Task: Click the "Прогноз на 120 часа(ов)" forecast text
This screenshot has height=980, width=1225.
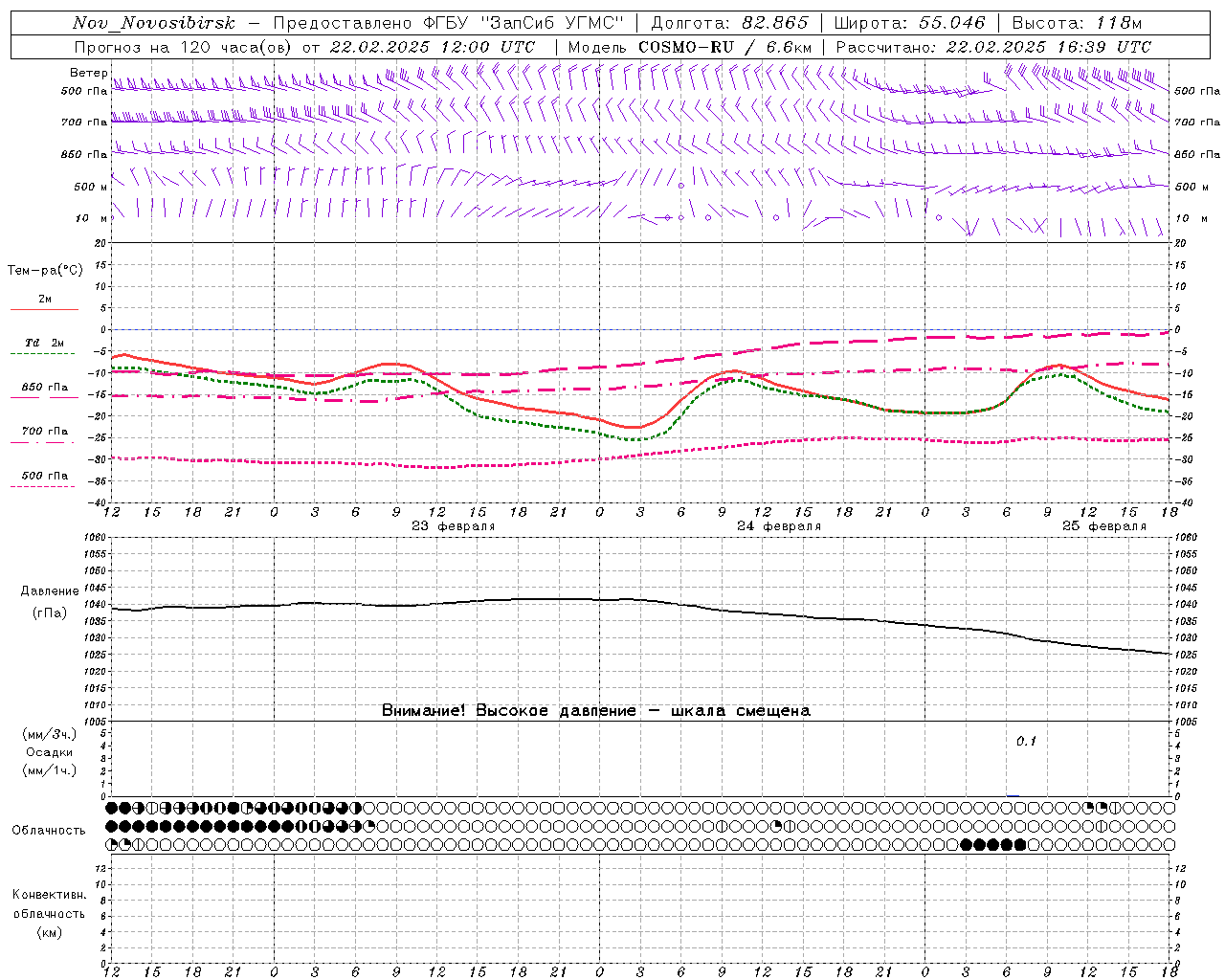Action: [x=184, y=47]
